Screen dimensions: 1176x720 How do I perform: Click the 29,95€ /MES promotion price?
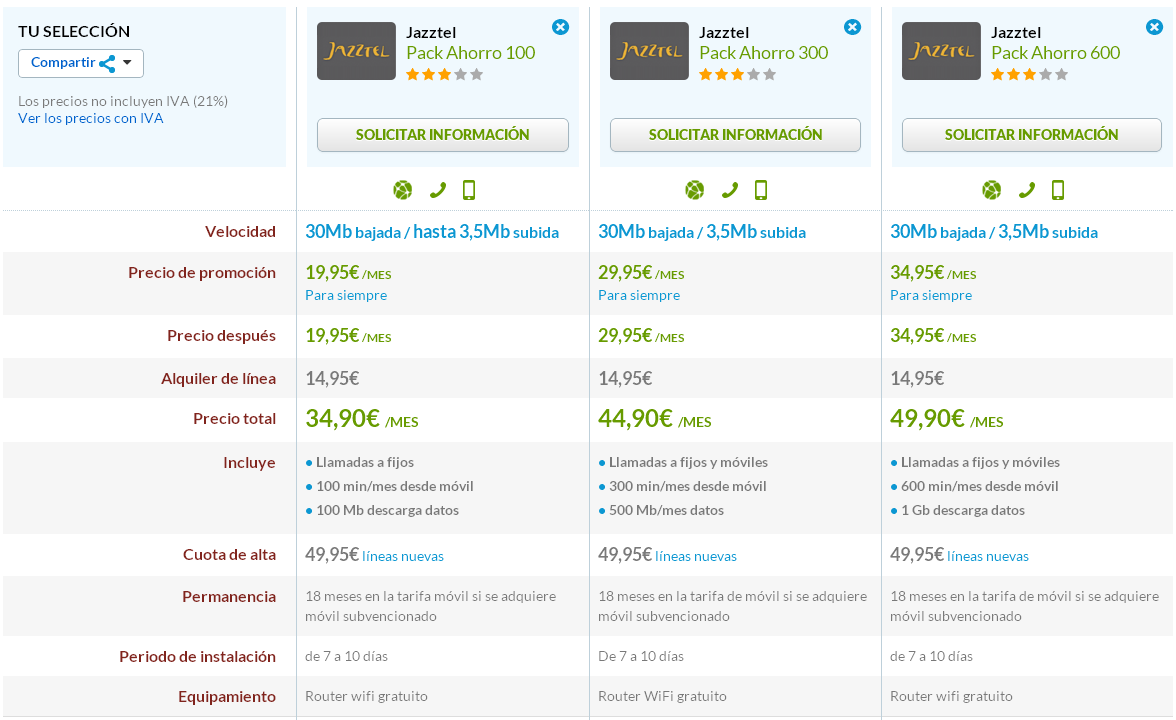tap(641, 273)
